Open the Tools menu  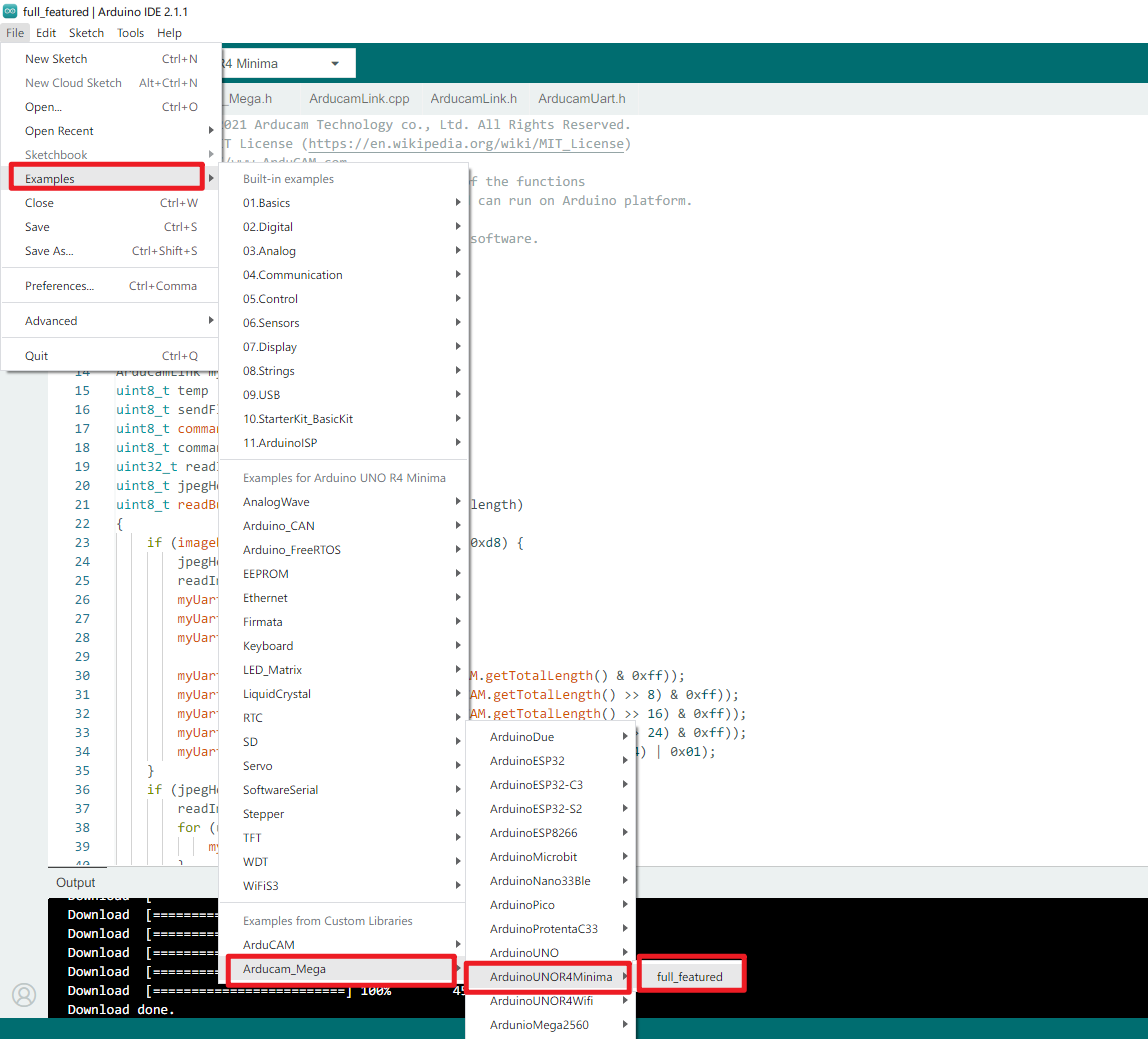click(130, 33)
